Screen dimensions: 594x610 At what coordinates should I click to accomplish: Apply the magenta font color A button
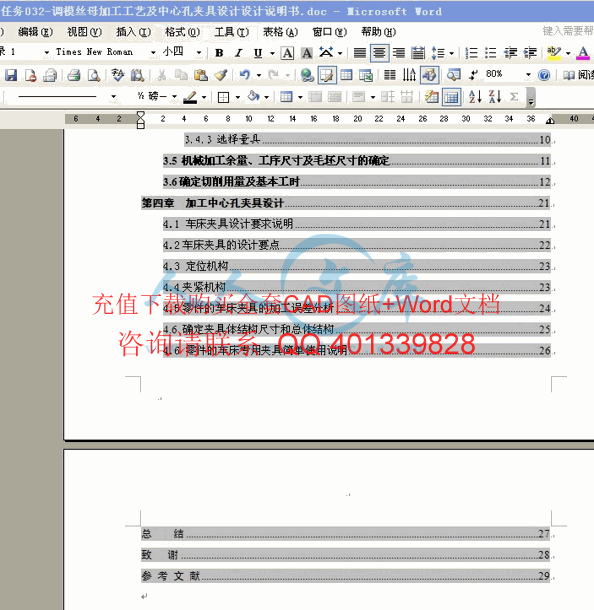583,53
